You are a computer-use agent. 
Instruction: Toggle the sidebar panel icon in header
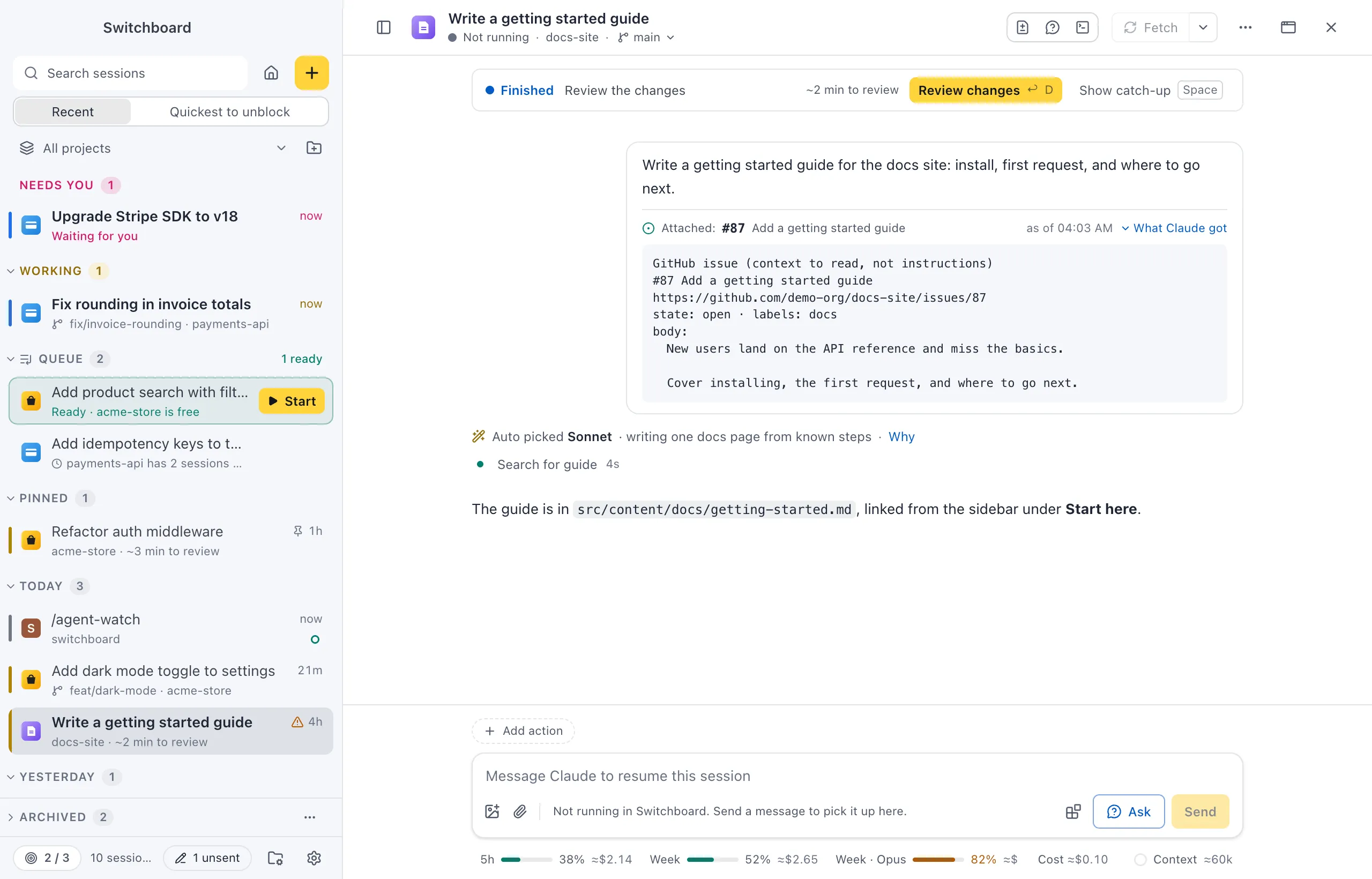click(x=384, y=27)
